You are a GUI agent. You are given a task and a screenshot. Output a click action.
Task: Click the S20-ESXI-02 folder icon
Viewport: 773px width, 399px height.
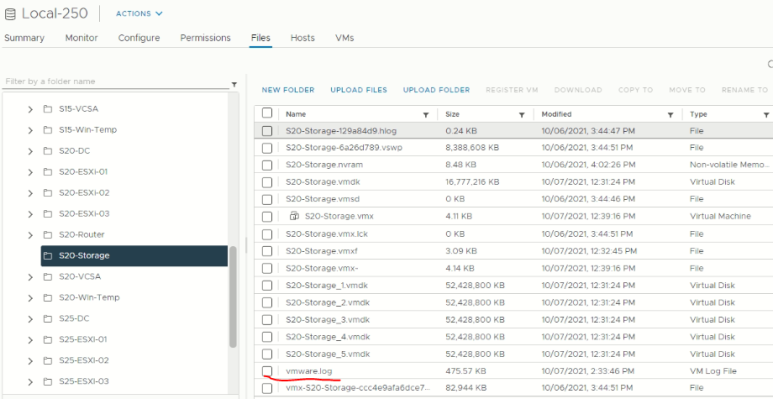click(47, 193)
